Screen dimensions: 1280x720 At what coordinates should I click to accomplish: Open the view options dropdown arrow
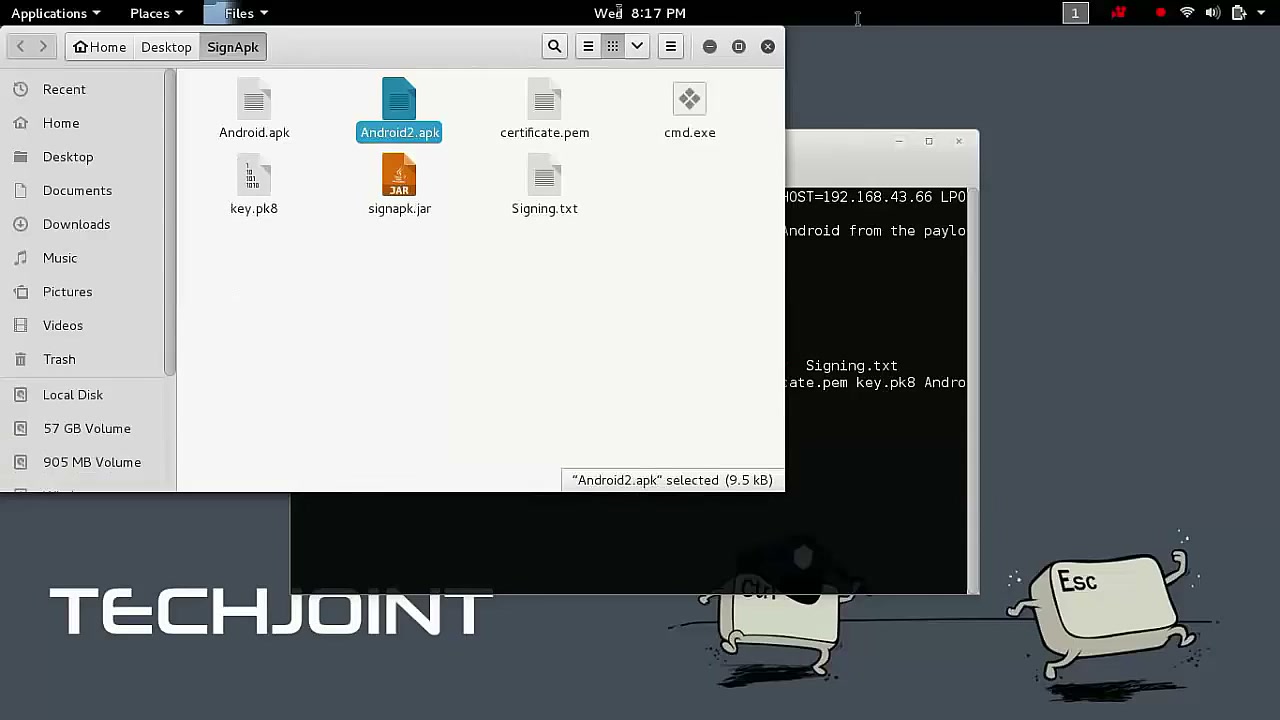[x=637, y=46]
